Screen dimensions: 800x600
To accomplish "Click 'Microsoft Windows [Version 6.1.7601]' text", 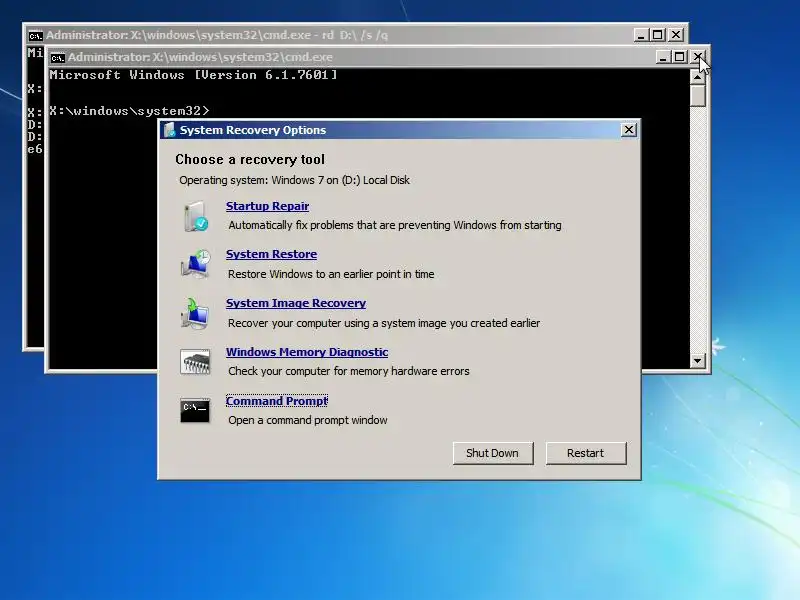I will 193,75.
